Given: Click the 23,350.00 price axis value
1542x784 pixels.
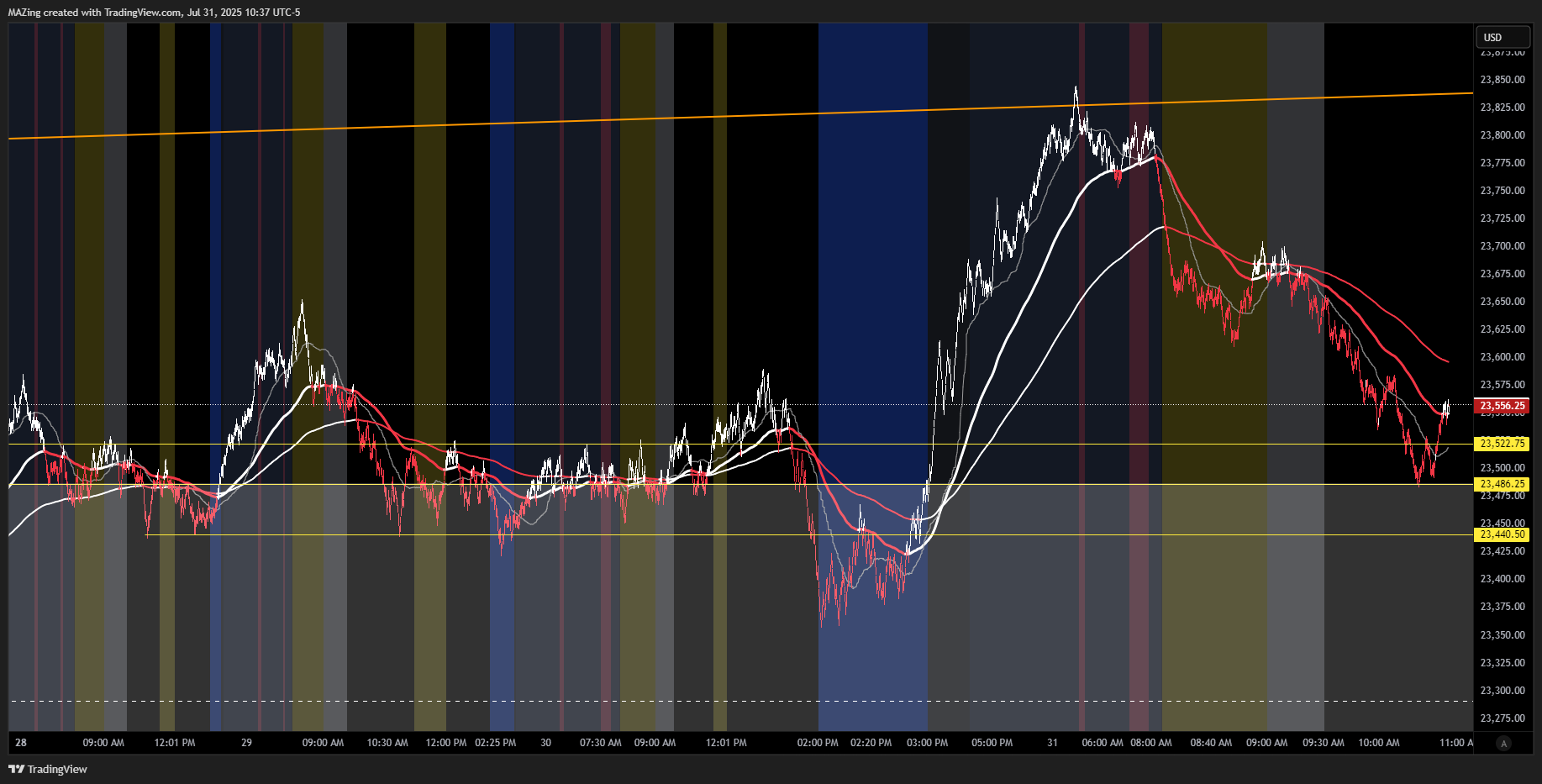Looking at the screenshot, I should [x=1503, y=635].
